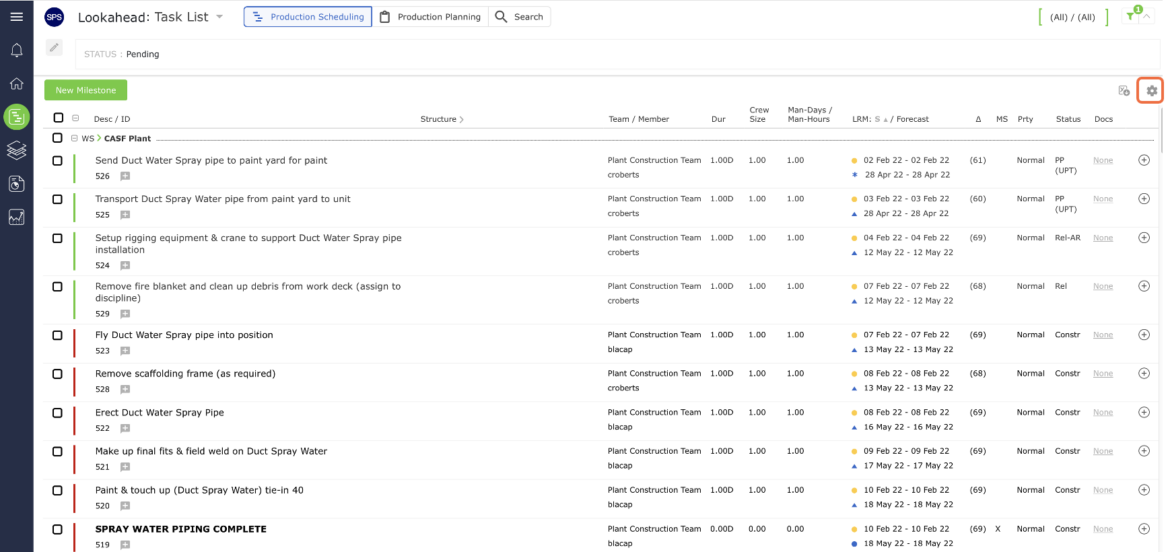1170x552 pixels.
Task: Click the Prty column header
Action: 1025,119
